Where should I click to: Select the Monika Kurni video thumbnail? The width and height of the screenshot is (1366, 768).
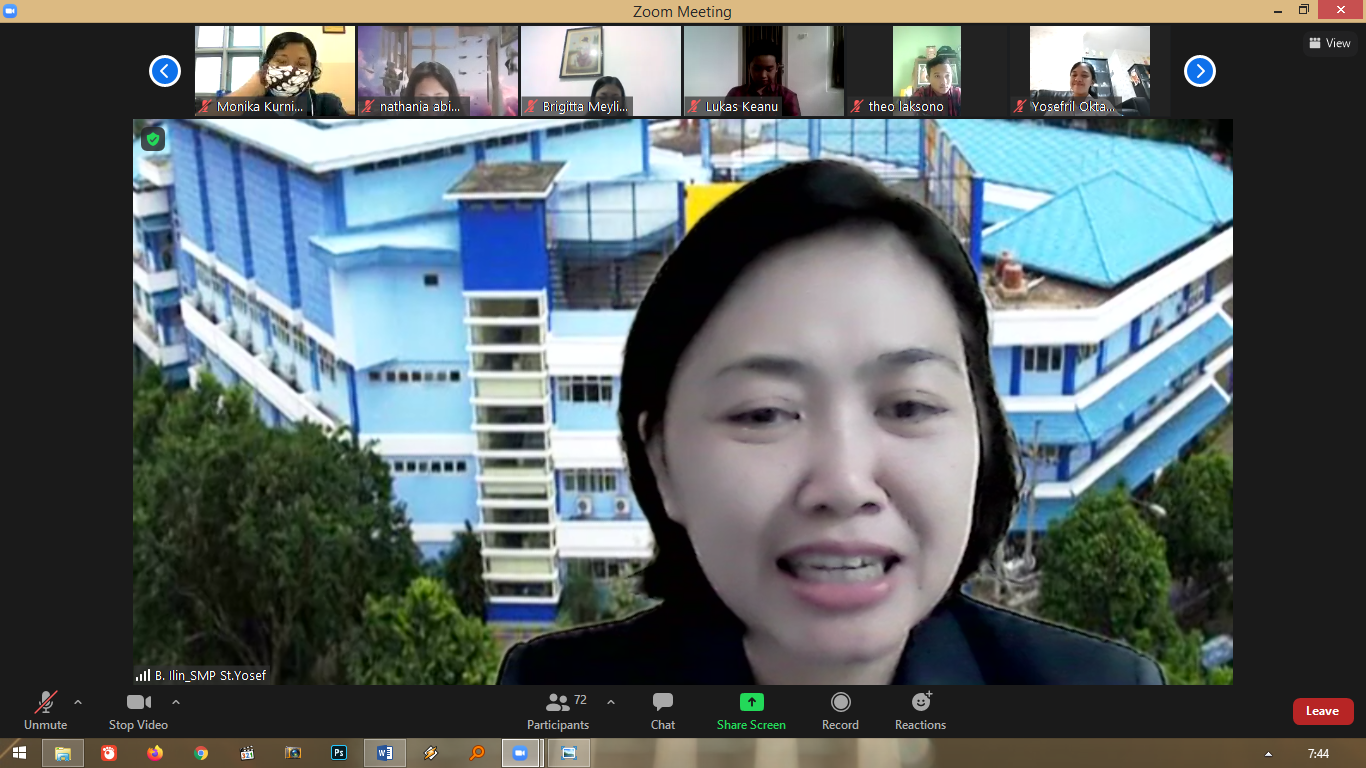tap(275, 71)
